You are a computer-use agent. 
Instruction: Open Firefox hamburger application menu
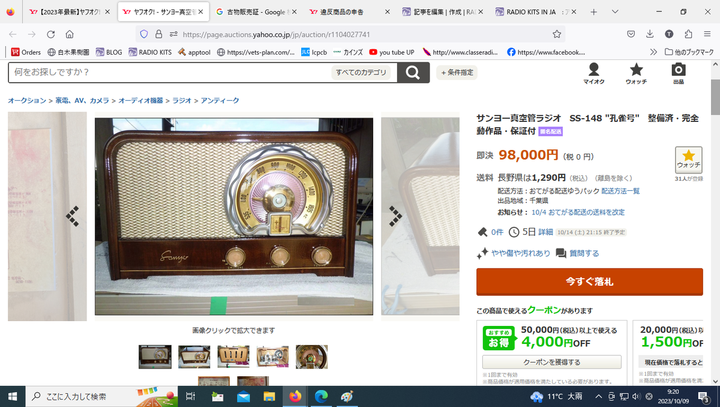pos(707,34)
